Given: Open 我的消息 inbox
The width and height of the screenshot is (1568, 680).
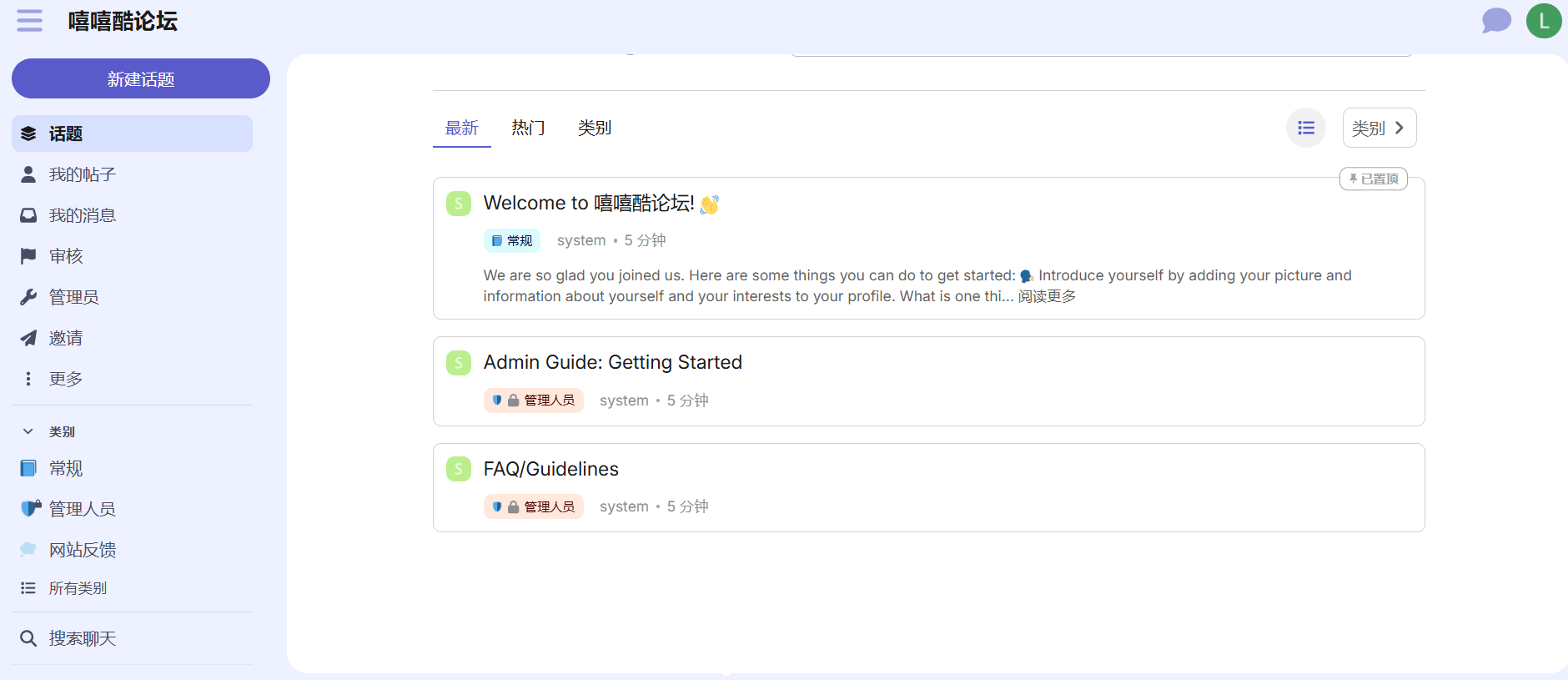Looking at the screenshot, I should point(82,215).
